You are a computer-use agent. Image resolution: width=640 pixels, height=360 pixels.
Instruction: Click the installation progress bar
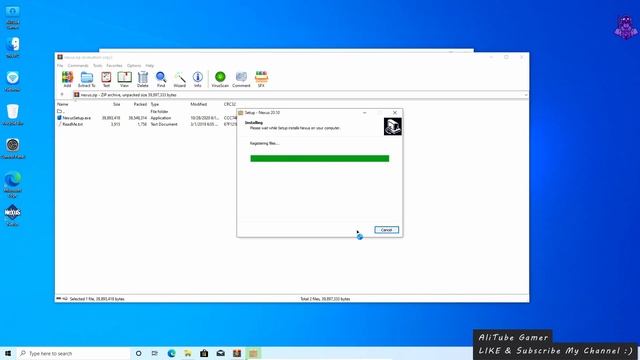pos(320,158)
